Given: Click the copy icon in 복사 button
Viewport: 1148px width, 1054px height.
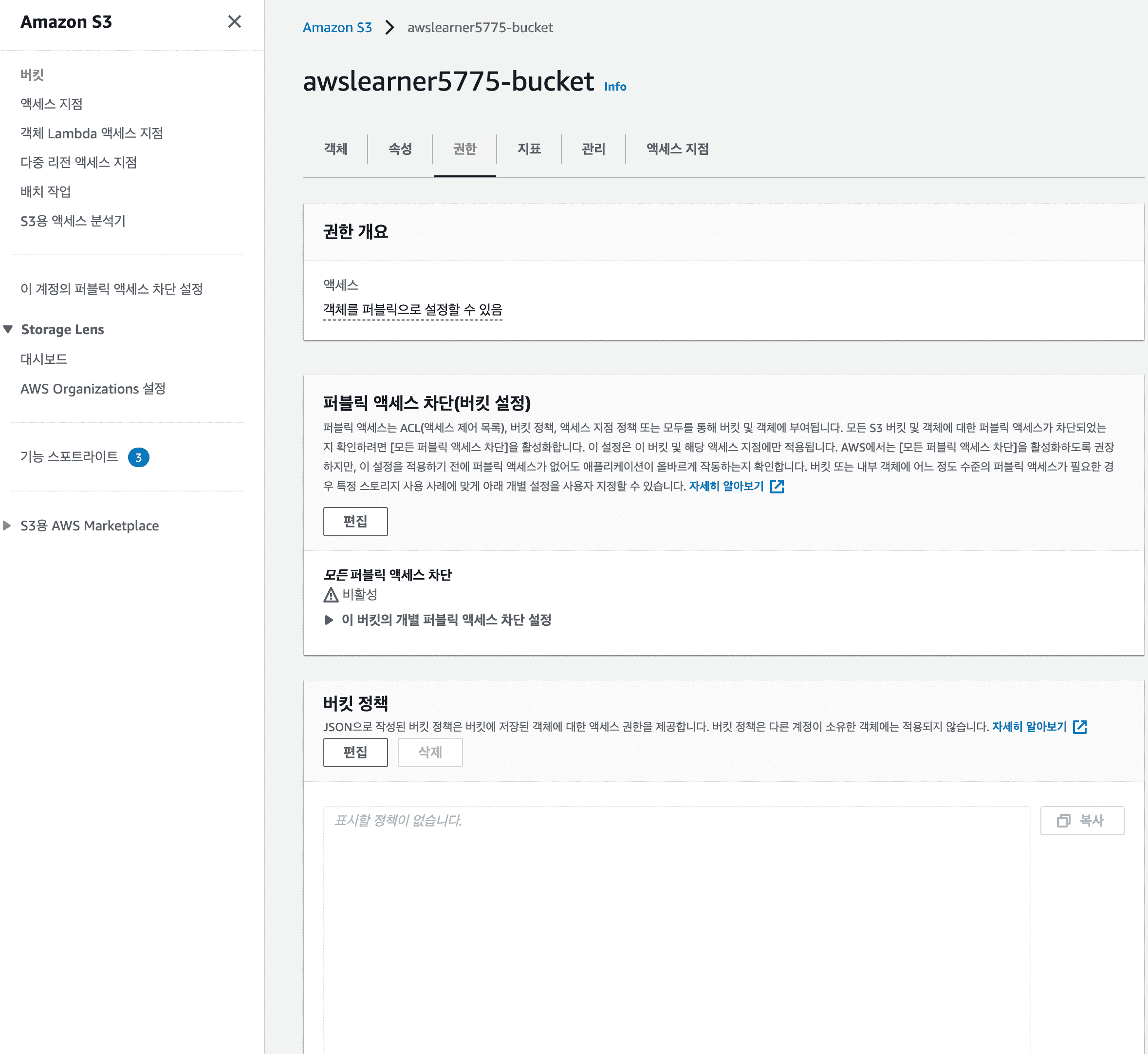Looking at the screenshot, I should click(x=1063, y=821).
